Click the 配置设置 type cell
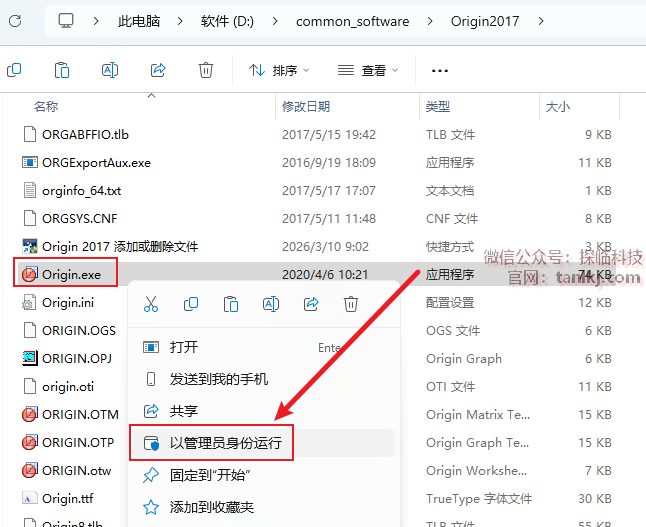The height and width of the screenshot is (527, 646). point(450,302)
